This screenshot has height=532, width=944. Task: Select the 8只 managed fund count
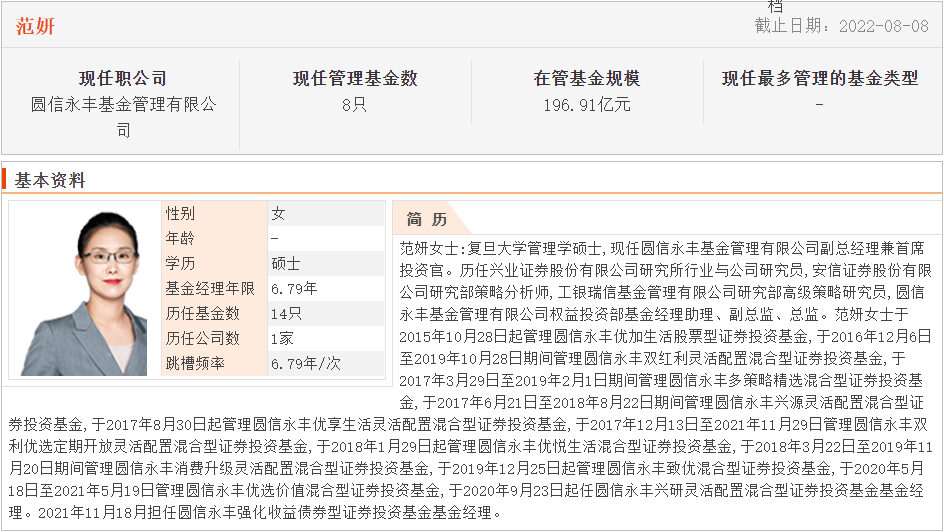pyautogui.click(x=355, y=105)
